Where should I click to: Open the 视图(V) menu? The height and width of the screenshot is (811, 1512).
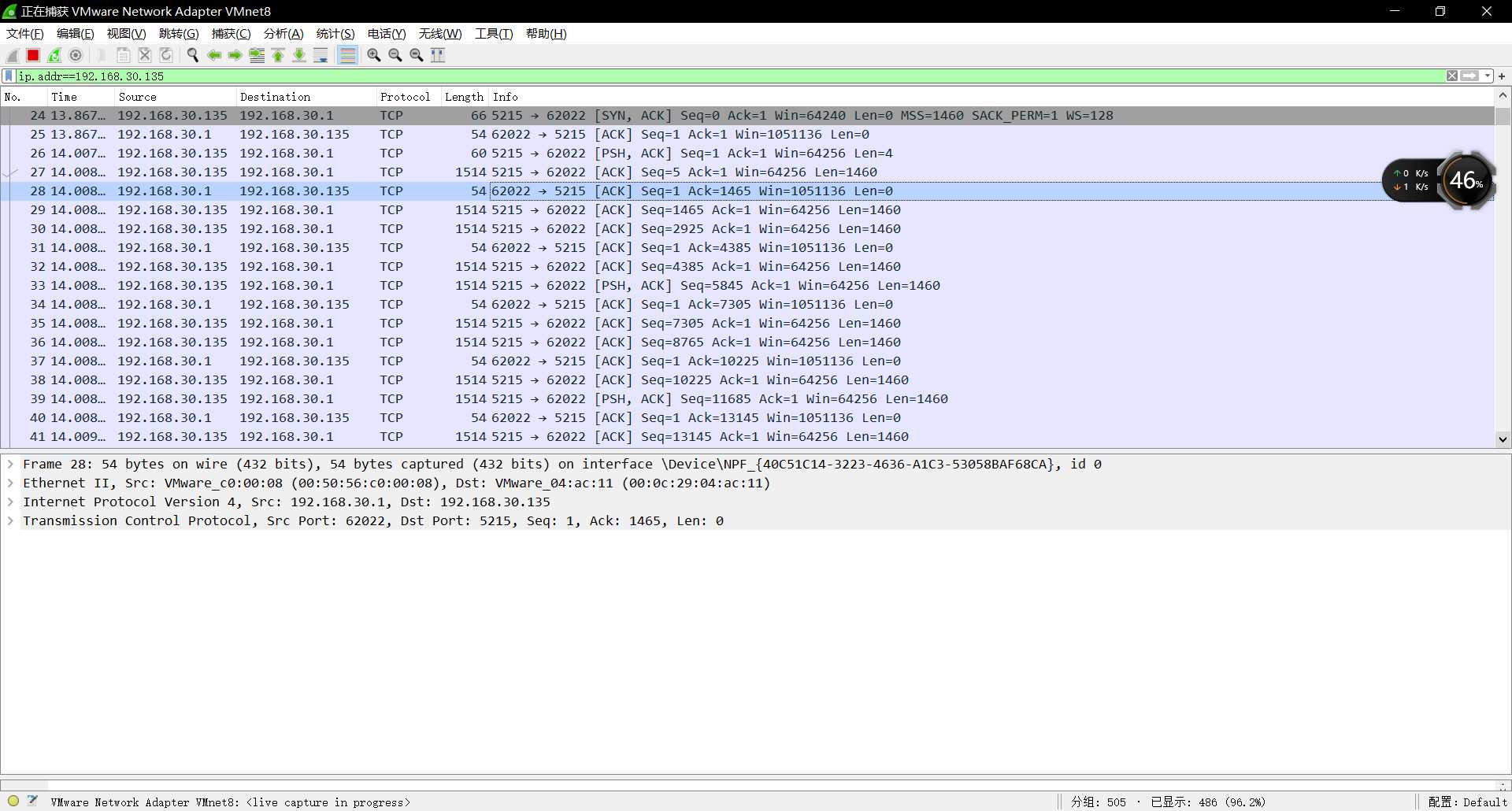point(126,34)
